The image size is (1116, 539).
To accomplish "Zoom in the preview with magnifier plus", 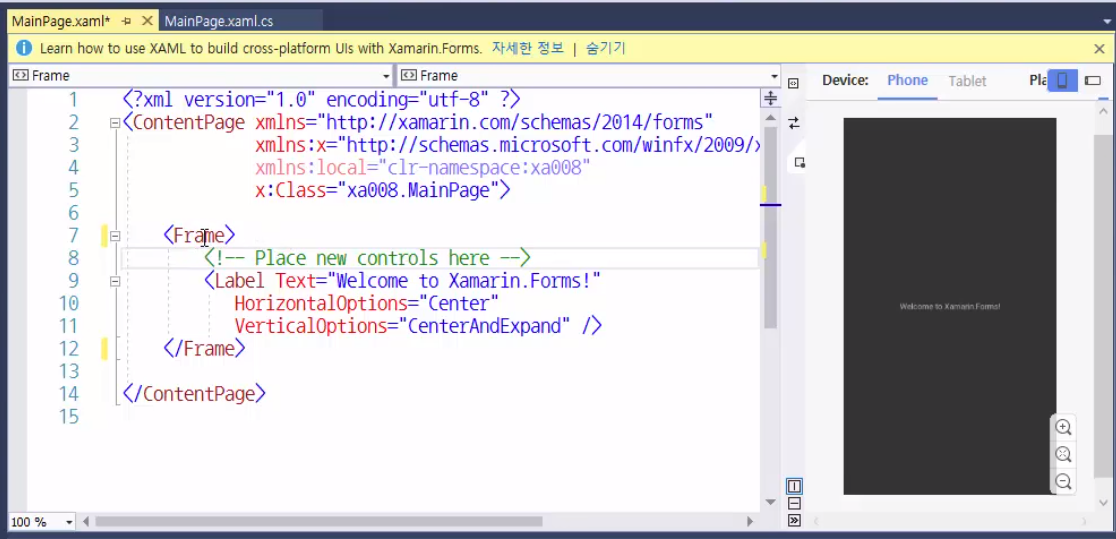I will [1063, 427].
